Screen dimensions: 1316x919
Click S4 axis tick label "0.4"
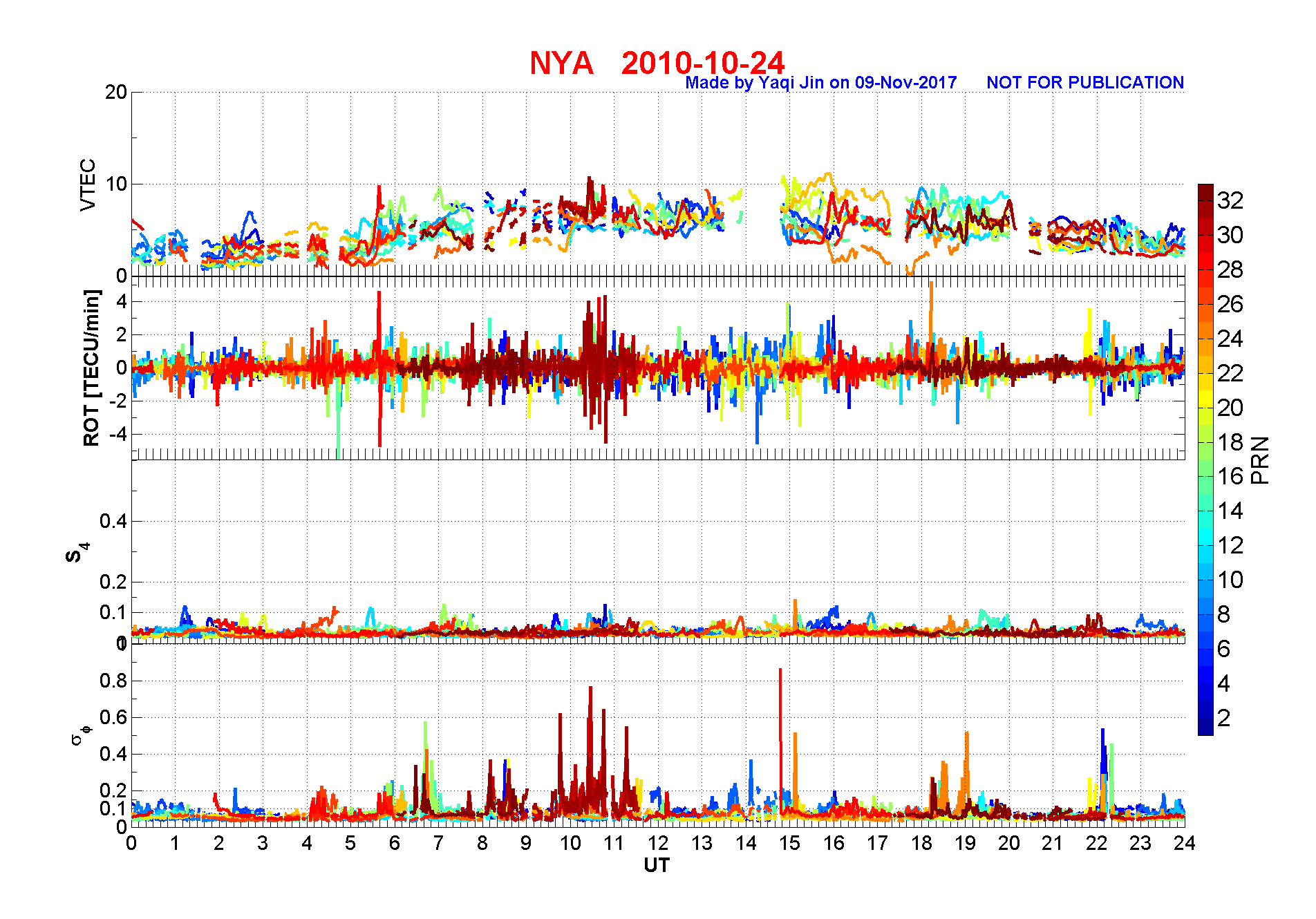pos(113,522)
